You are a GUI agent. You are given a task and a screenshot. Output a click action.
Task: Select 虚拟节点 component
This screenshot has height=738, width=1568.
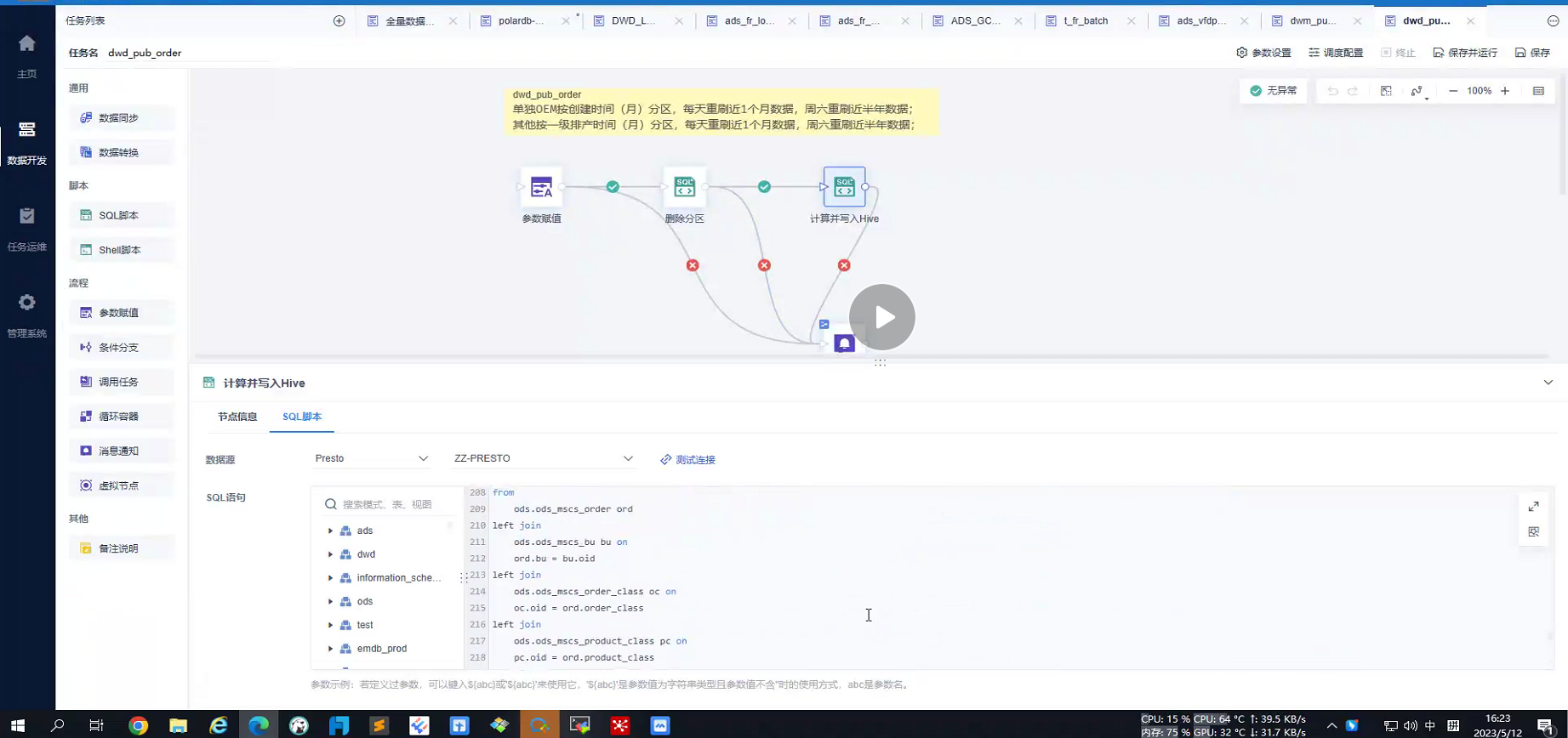click(122, 485)
